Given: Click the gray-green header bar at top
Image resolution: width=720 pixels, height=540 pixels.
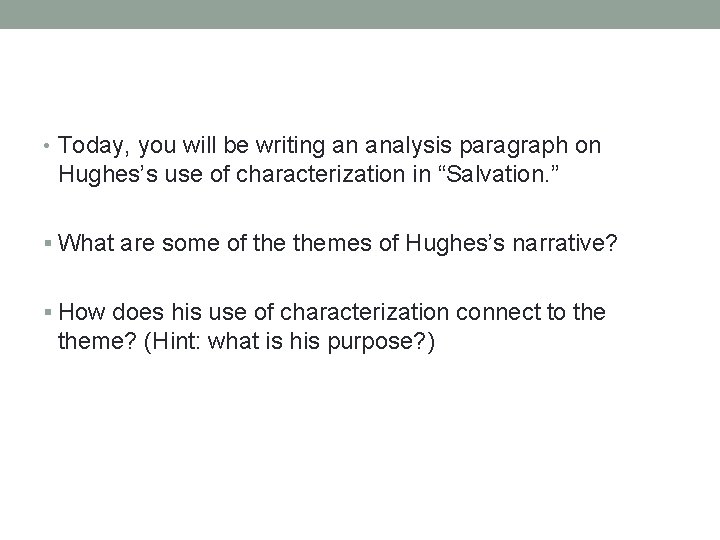Looking at the screenshot, I should tap(360, 14).
